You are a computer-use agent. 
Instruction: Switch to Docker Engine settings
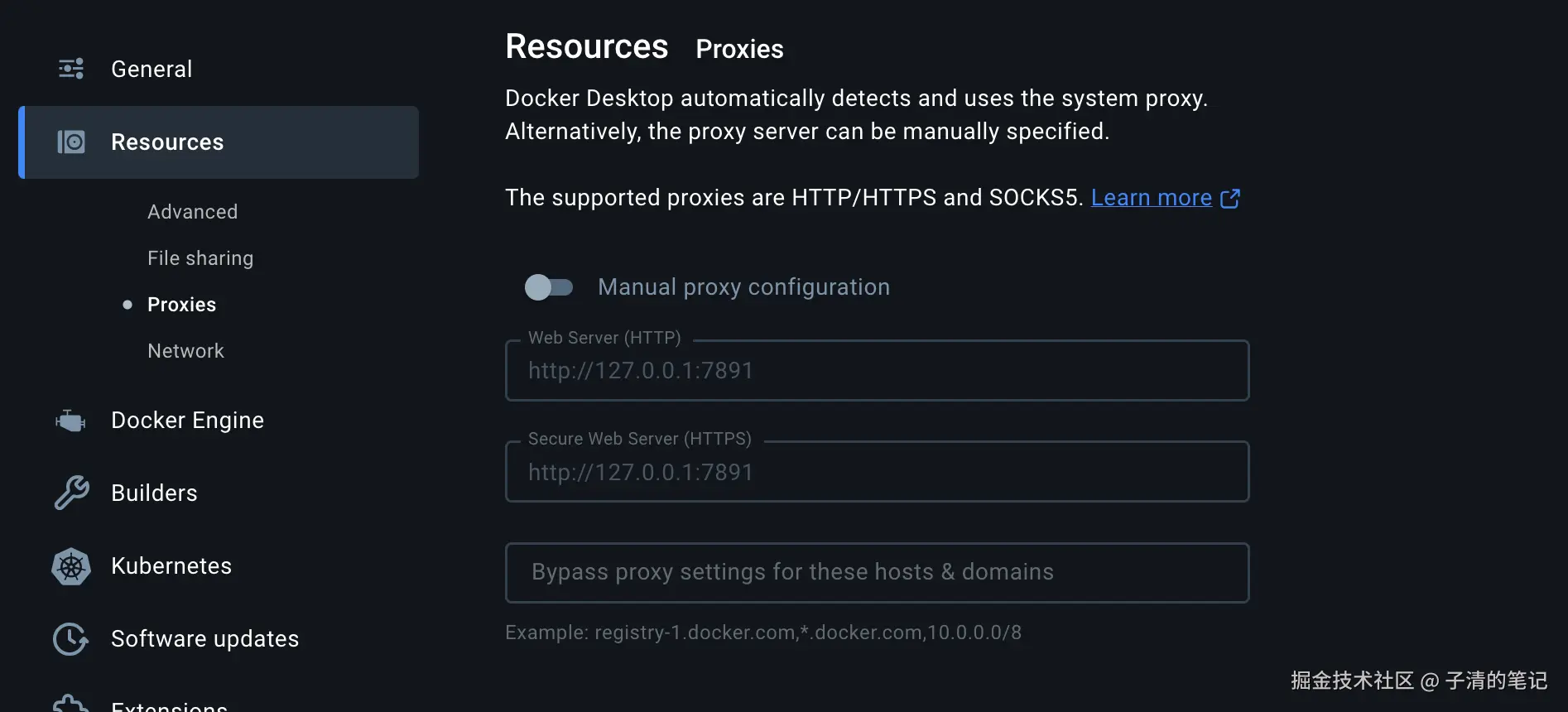(x=187, y=421)
